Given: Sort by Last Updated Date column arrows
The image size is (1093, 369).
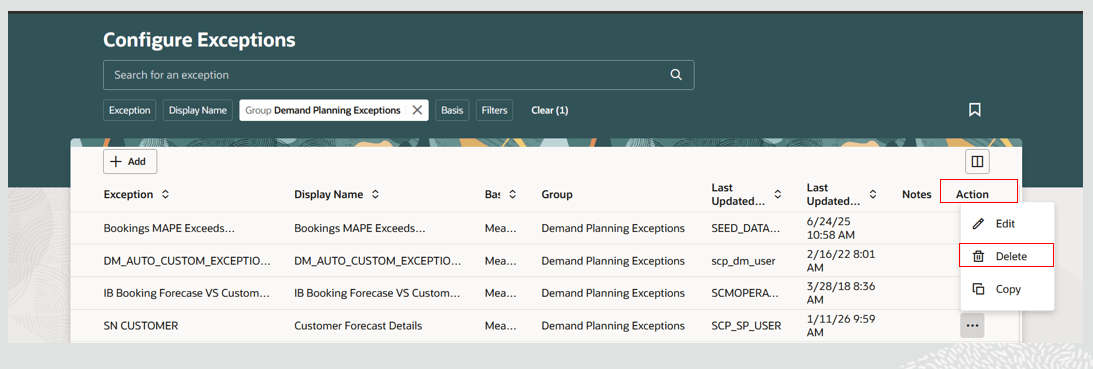Looking at the screenshot, I should pos(873,195).
